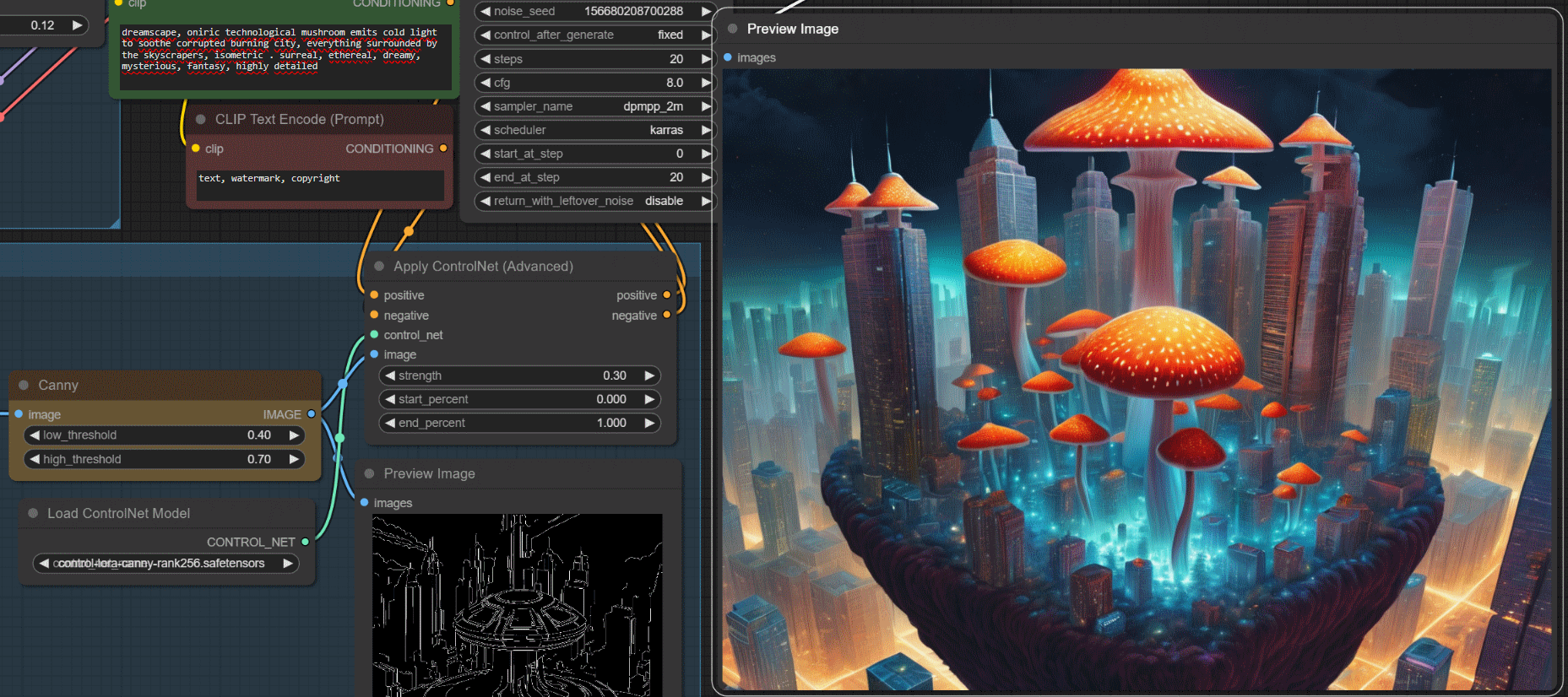Select the CLIP Text Encode (Prompt) title
Viewport: 1568px width, 697px height.
(x=299, y=119)
